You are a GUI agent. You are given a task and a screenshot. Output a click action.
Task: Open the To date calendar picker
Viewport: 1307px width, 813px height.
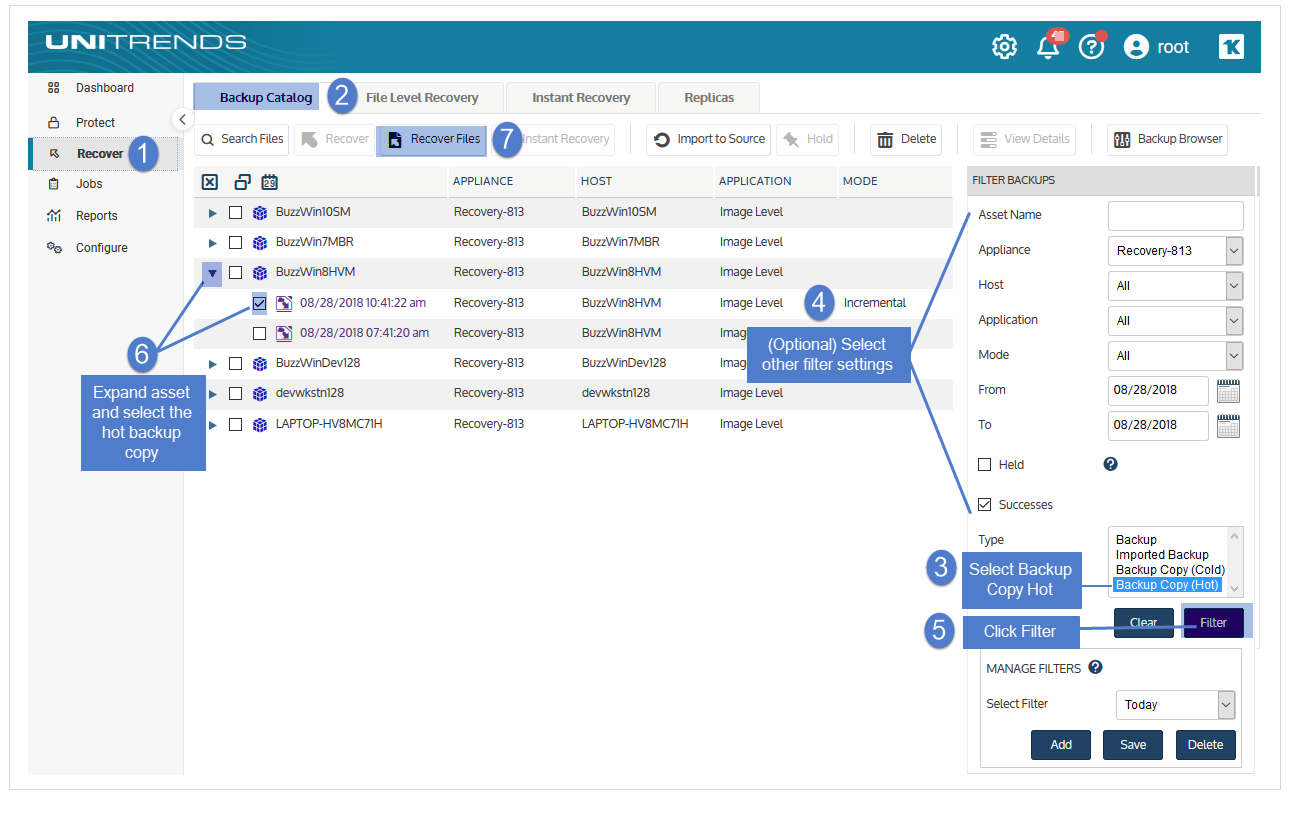pyautogui.click(x=1228, y=425)
